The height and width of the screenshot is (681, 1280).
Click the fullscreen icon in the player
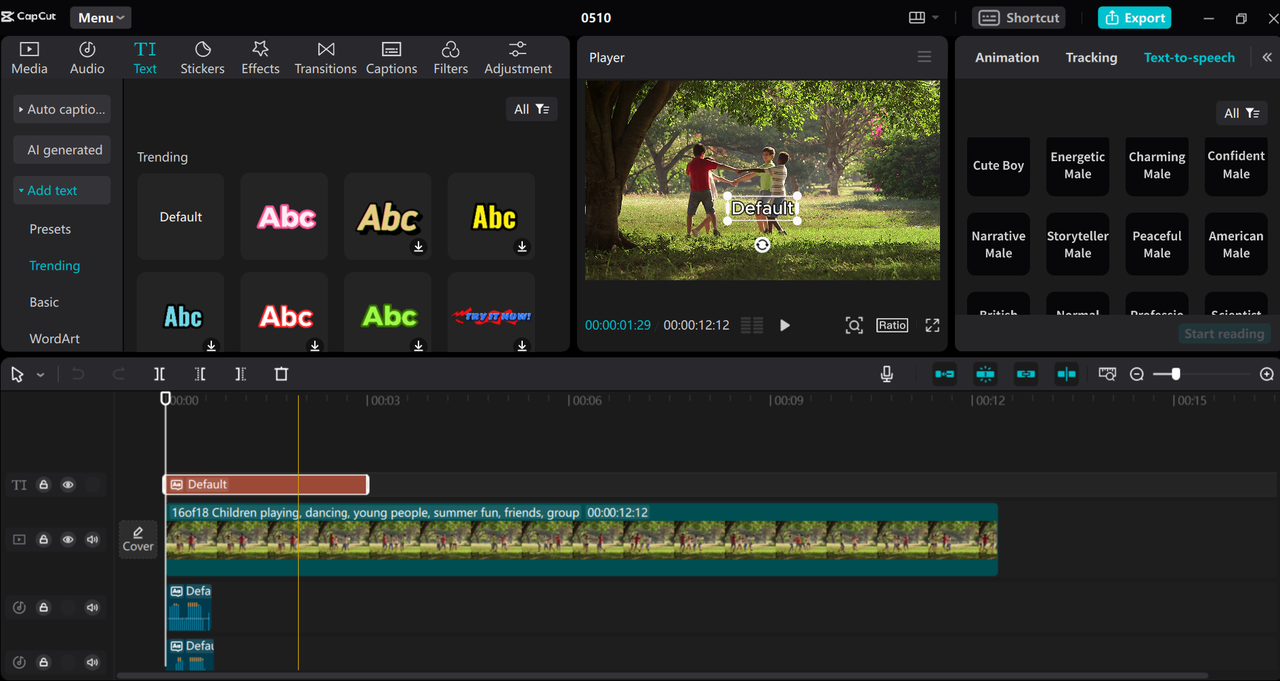(932, 325)
